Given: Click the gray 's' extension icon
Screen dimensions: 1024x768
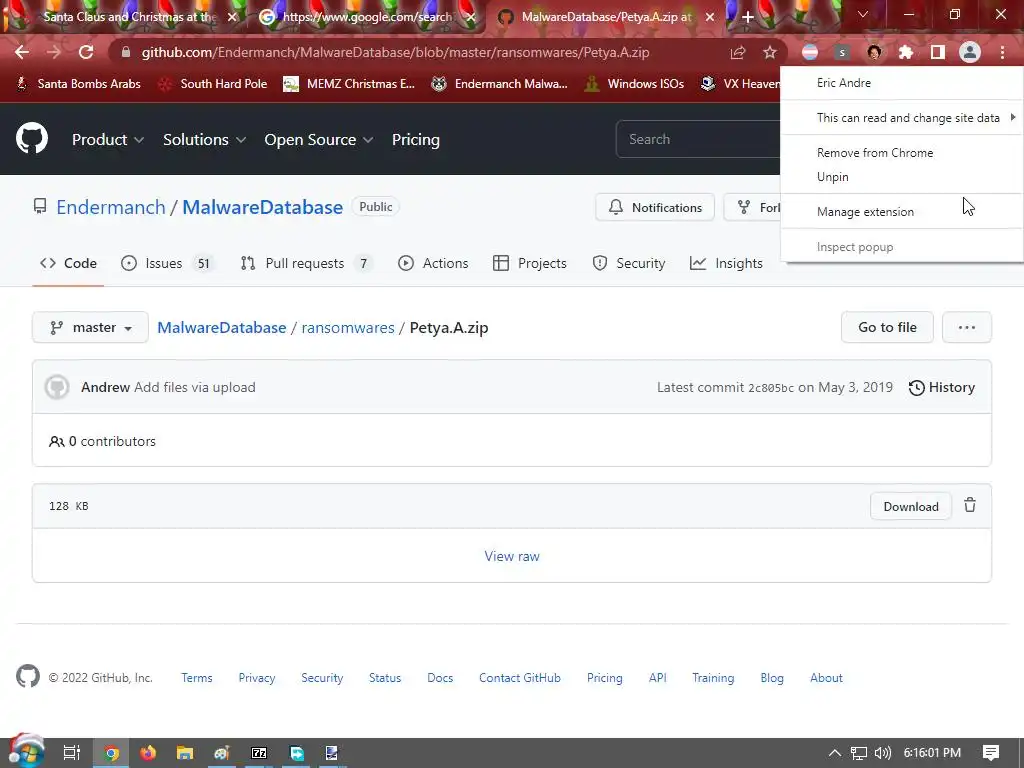Looking at the screenshot, I should (842, 52).
